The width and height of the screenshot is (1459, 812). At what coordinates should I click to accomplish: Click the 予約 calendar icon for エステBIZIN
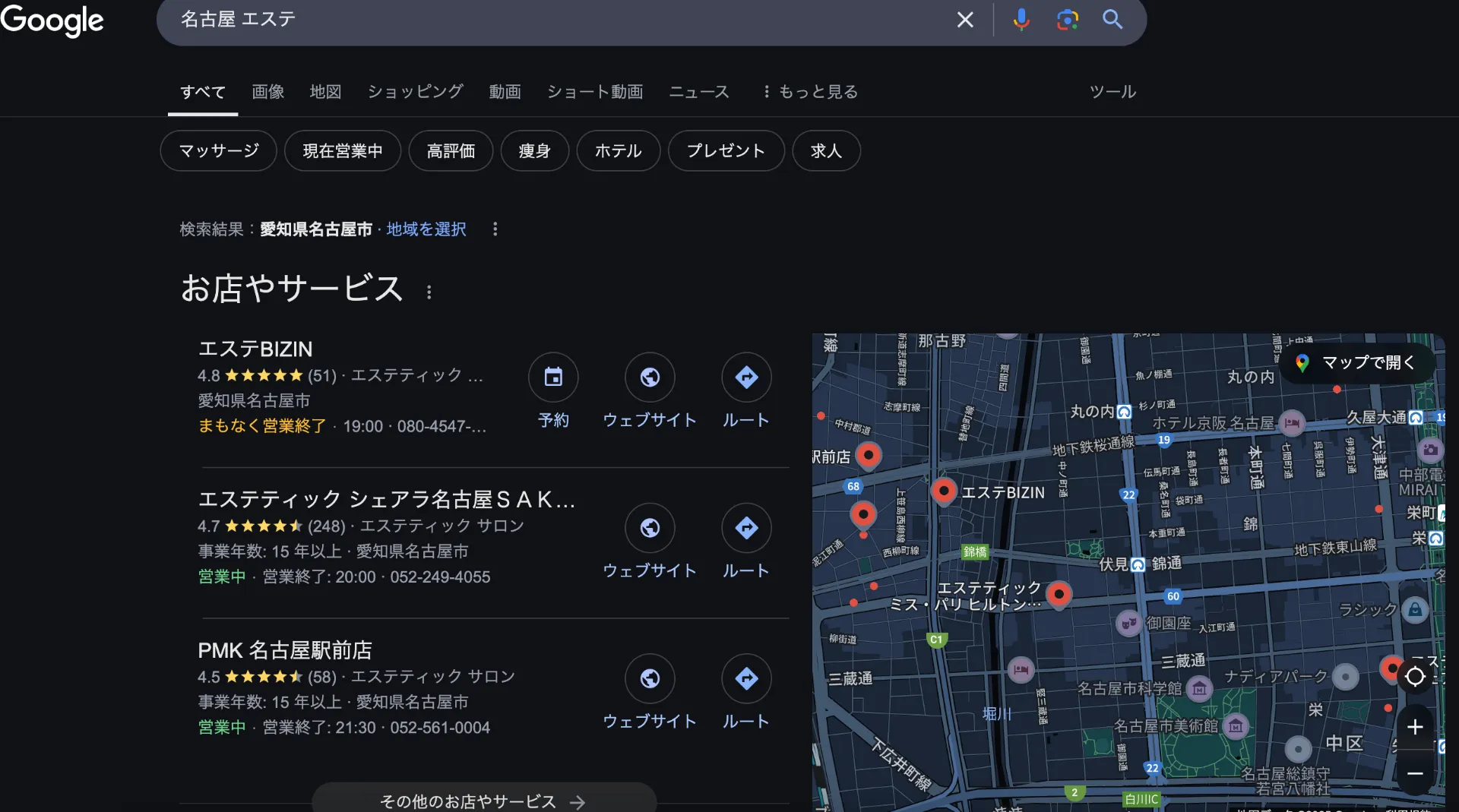553,377
